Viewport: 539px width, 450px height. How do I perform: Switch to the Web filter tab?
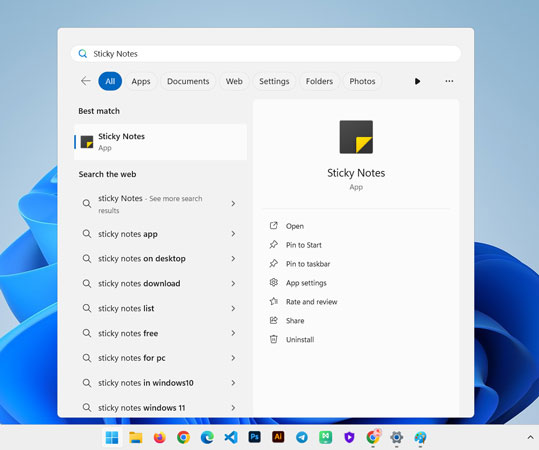pyautogui.click(x=234, y=81)
